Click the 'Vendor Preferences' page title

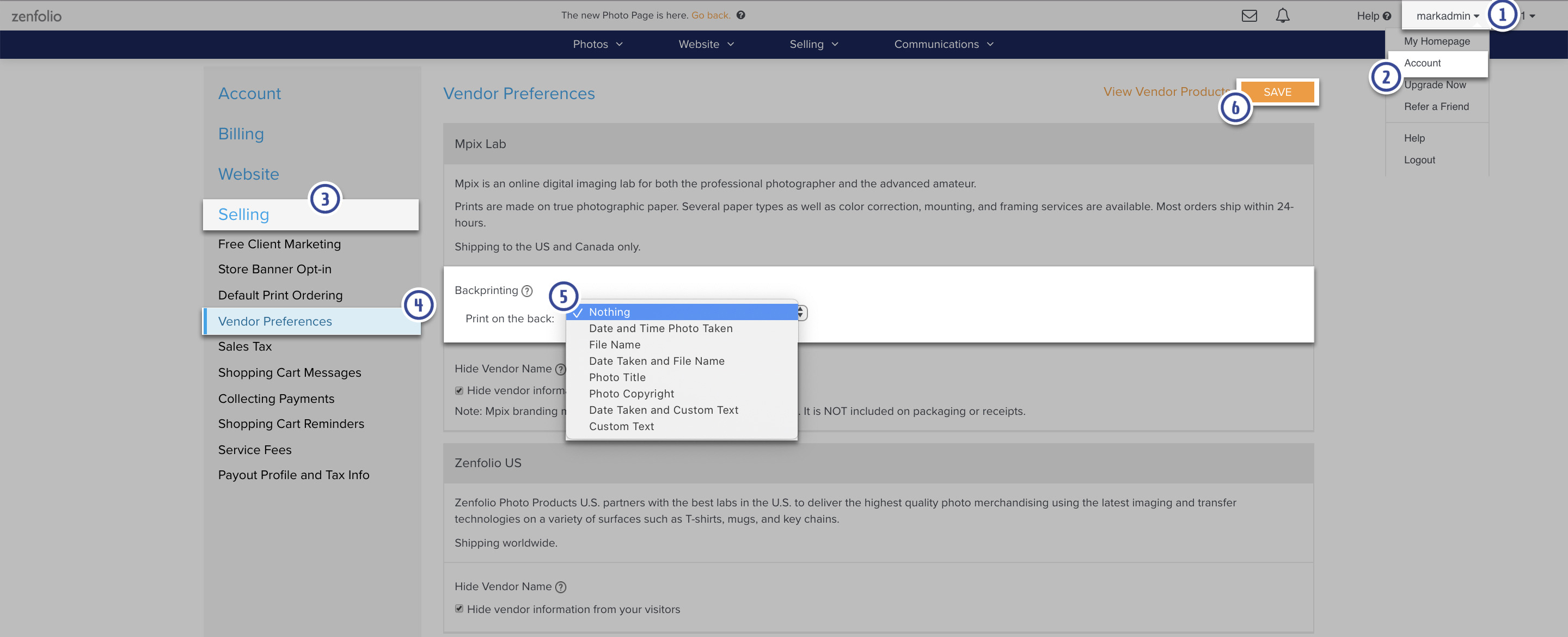[519, 94]
